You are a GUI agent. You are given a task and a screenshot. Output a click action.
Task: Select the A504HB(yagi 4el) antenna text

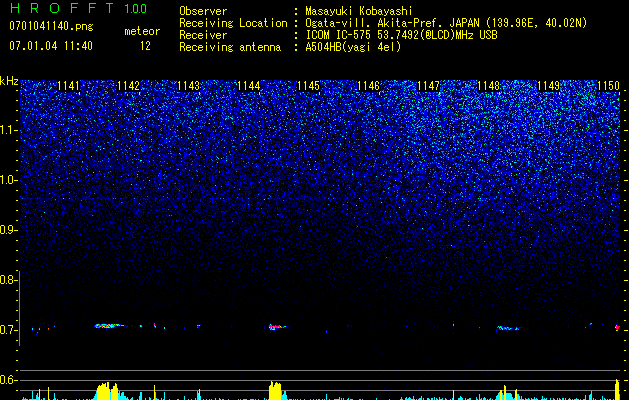353,47
